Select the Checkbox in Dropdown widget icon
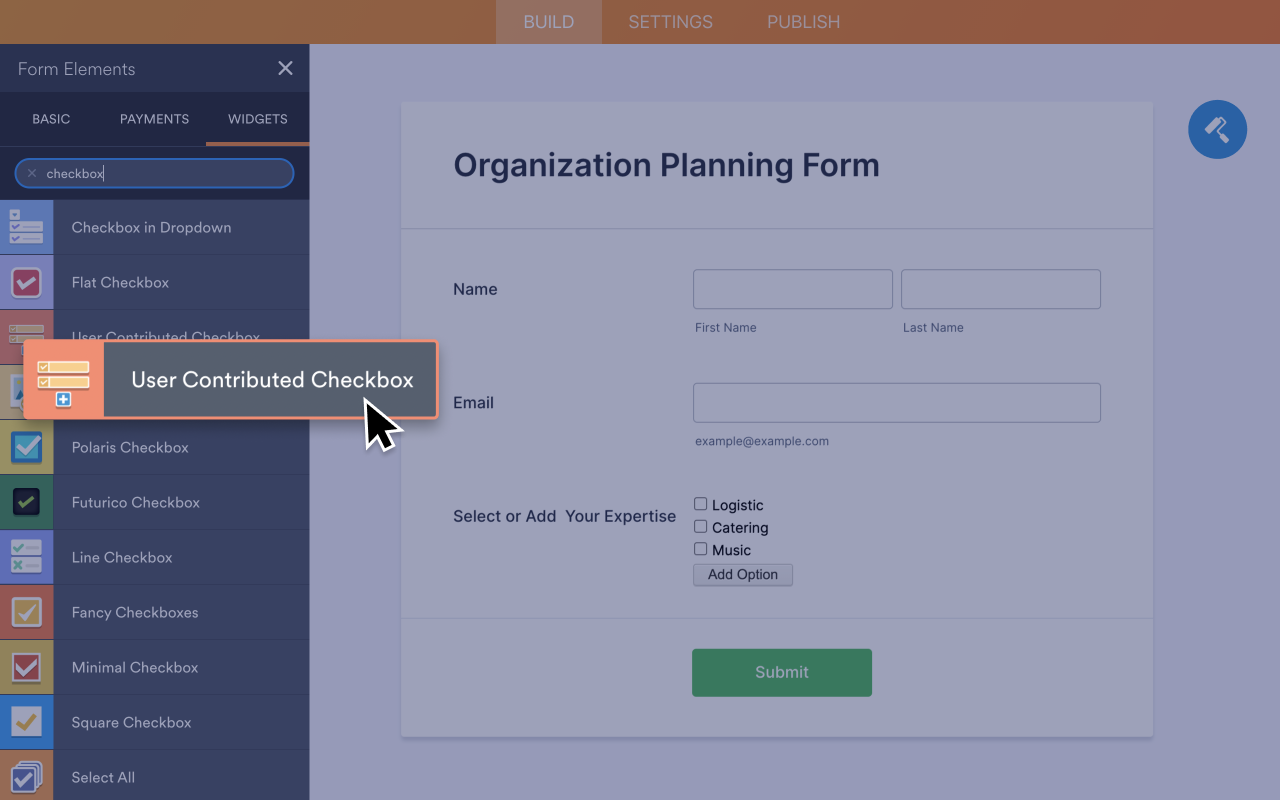 pos(26,227)
